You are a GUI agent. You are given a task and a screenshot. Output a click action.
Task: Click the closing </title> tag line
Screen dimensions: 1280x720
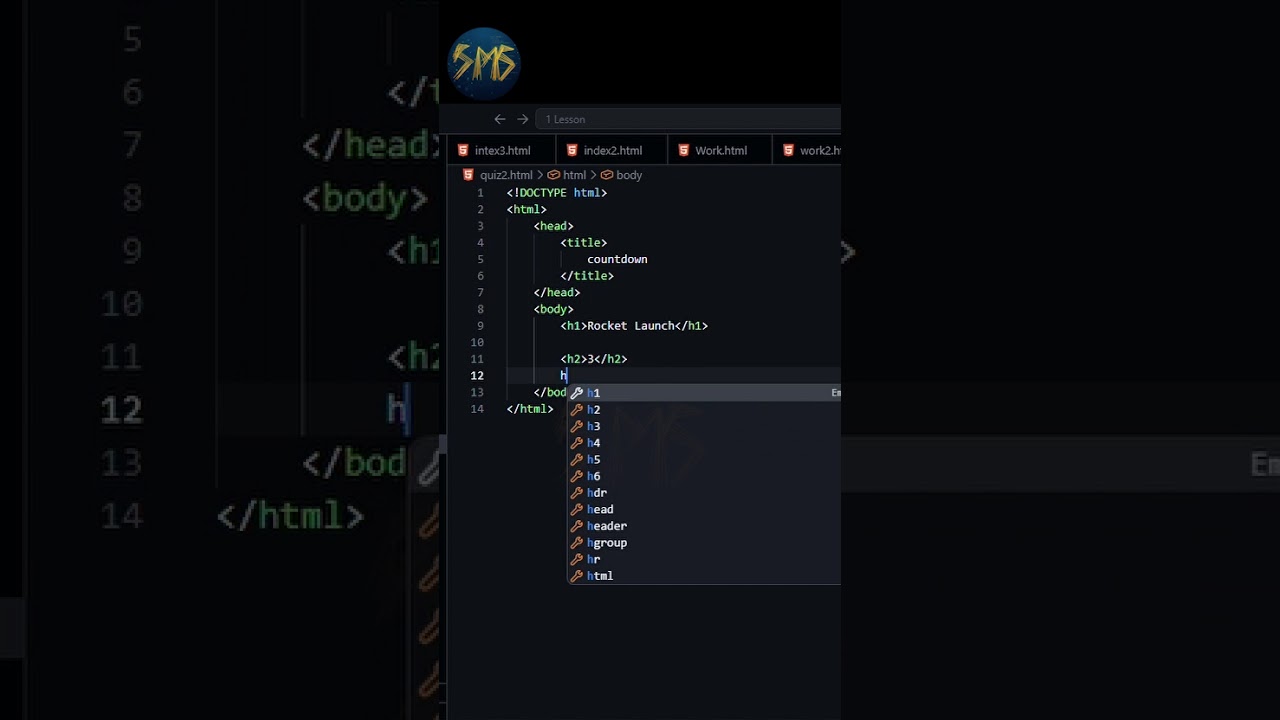pos(587,276)
